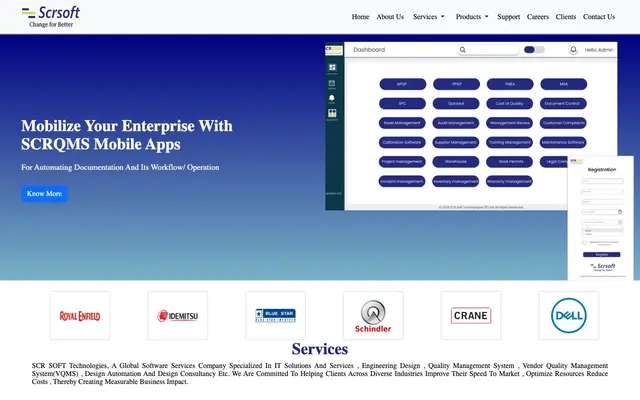Click the calendar icon in Registration date field
Viewport: 640px width, 400px height.
click(620, 212)
